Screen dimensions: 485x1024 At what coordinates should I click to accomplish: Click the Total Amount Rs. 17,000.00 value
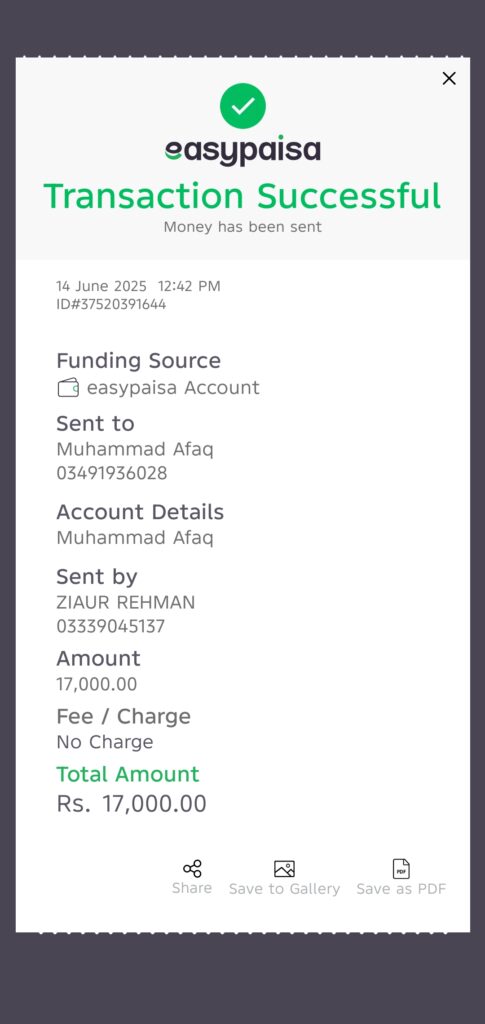coord(131,804)
